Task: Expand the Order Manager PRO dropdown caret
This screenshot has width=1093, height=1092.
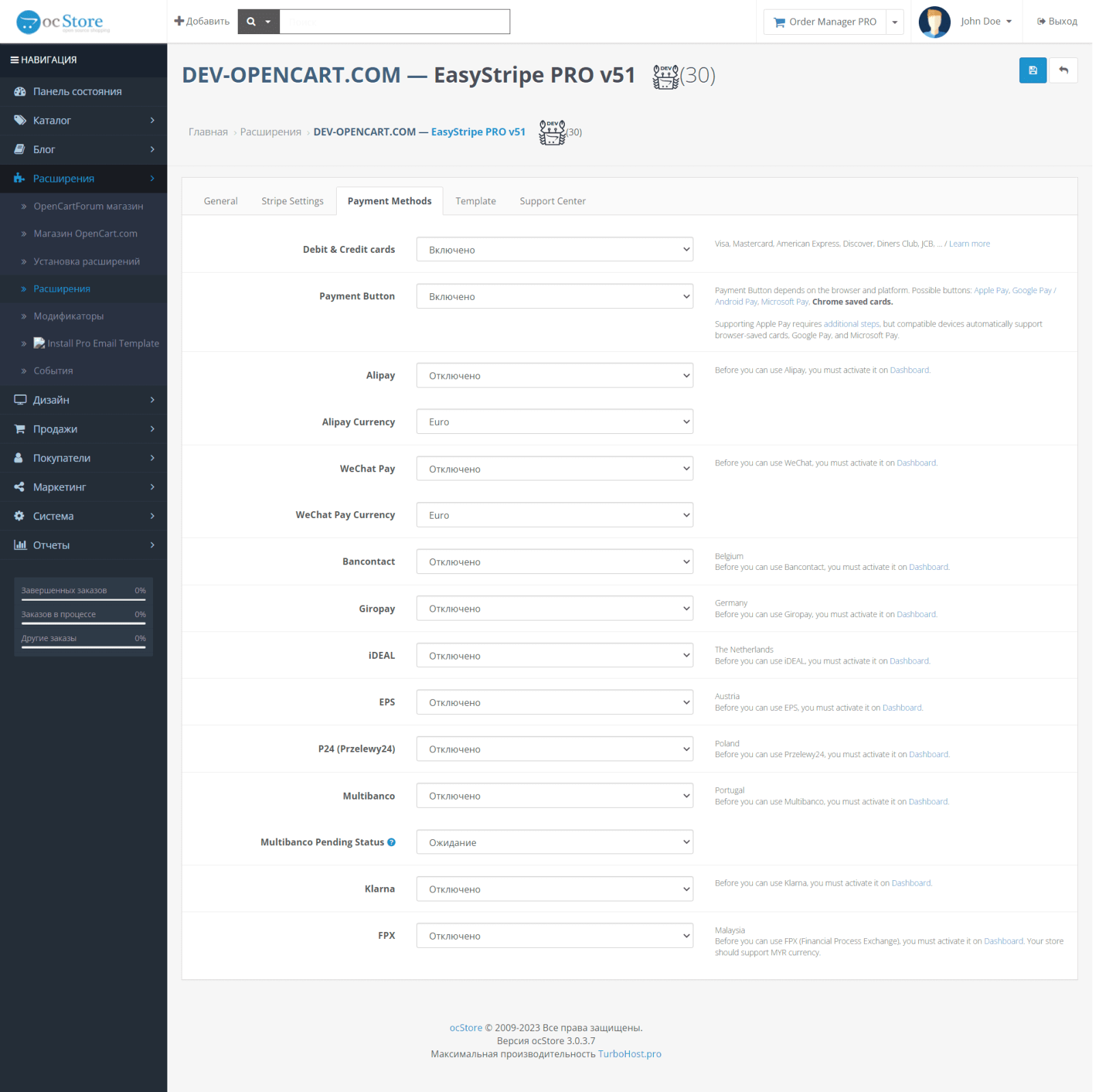Action: (x=894, y=22)
